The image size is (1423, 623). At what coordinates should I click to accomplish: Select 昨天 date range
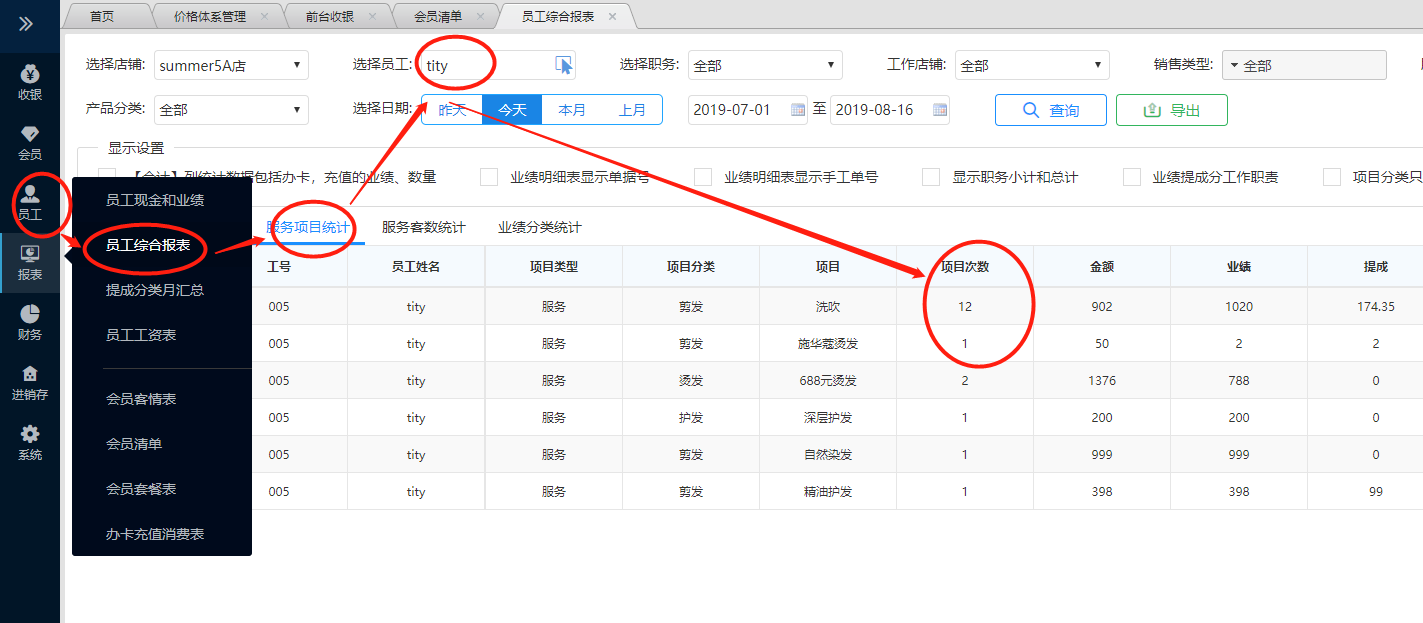pyautogui.click(x=452, y=110)
